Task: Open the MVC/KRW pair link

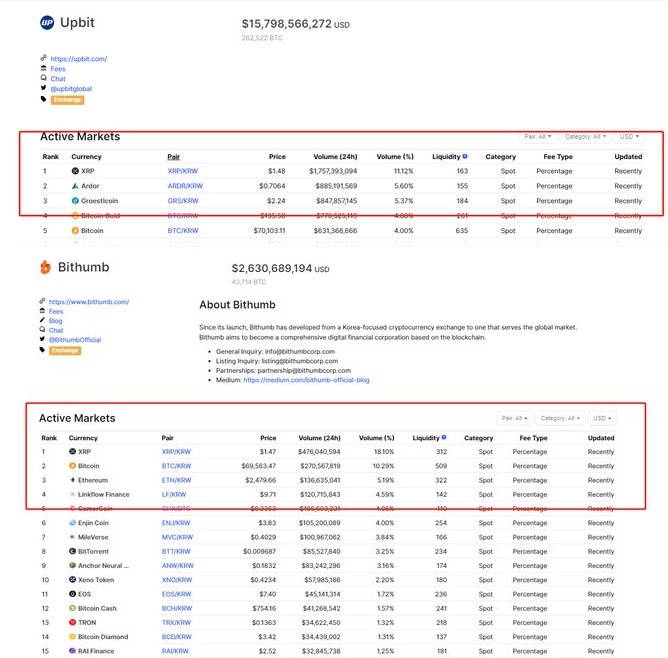Action: [x=177, y=537]
